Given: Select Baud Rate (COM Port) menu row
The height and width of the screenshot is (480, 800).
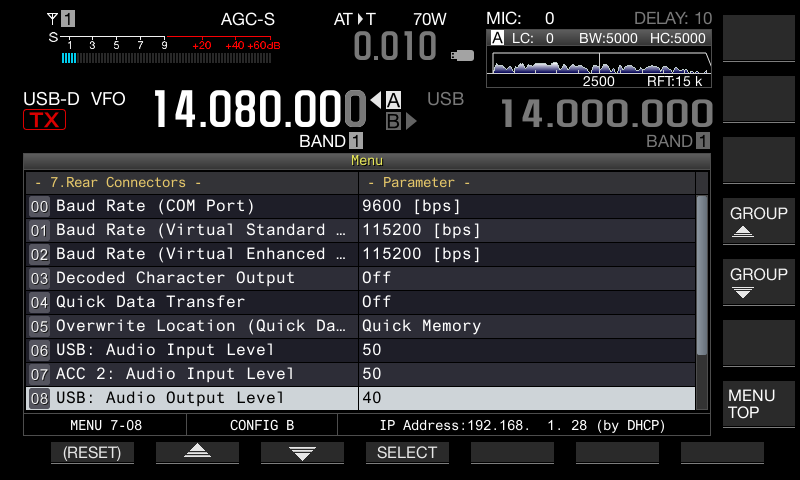Looking at the screenshot, I should (360, 206).
